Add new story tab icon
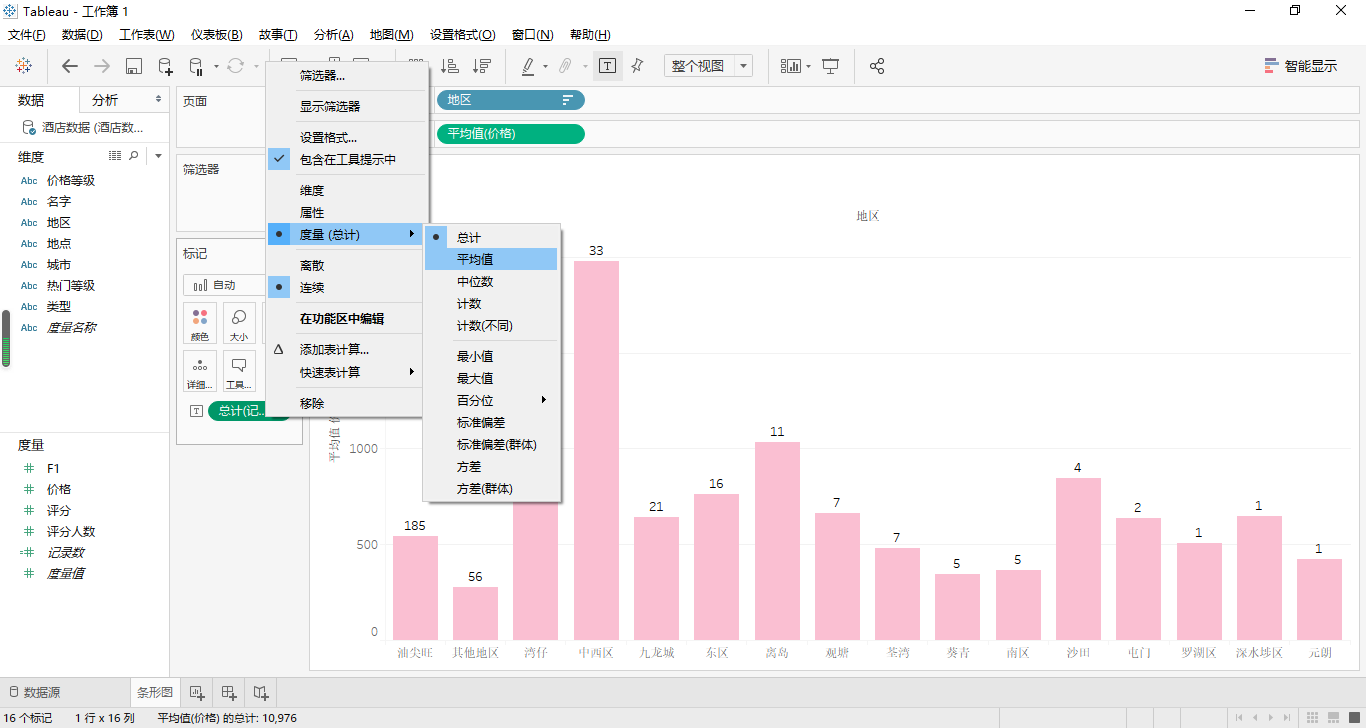 tap(261, 692)
